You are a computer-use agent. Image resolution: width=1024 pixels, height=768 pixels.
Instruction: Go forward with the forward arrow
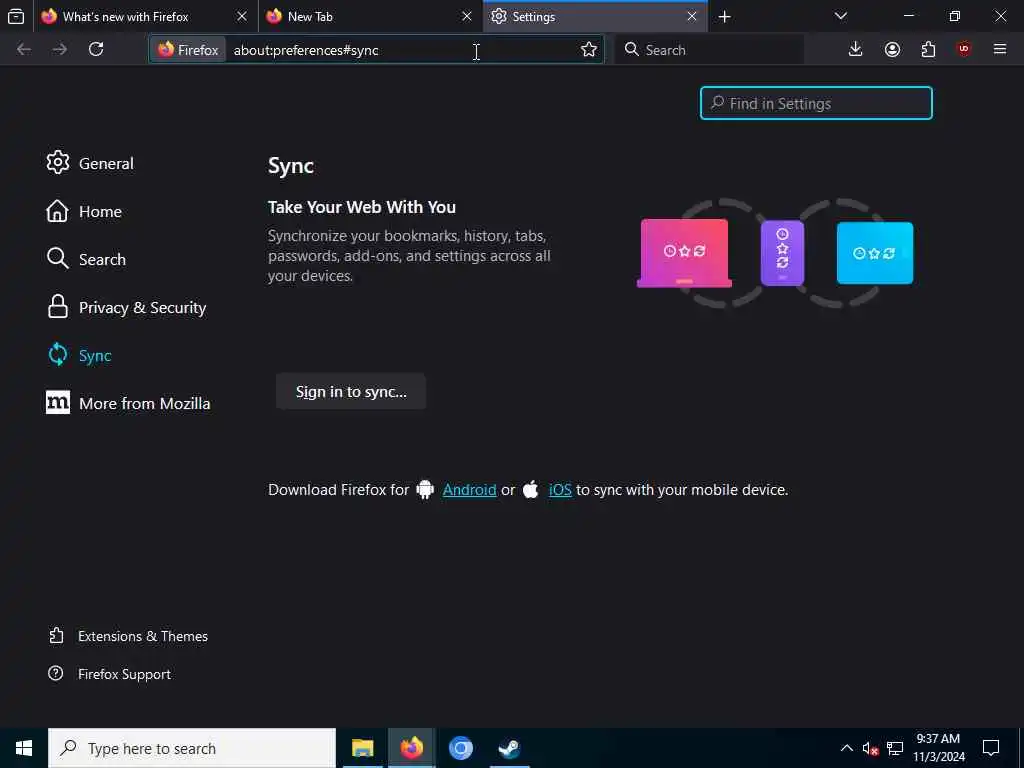pyautogui.click(x=59, y=50)
